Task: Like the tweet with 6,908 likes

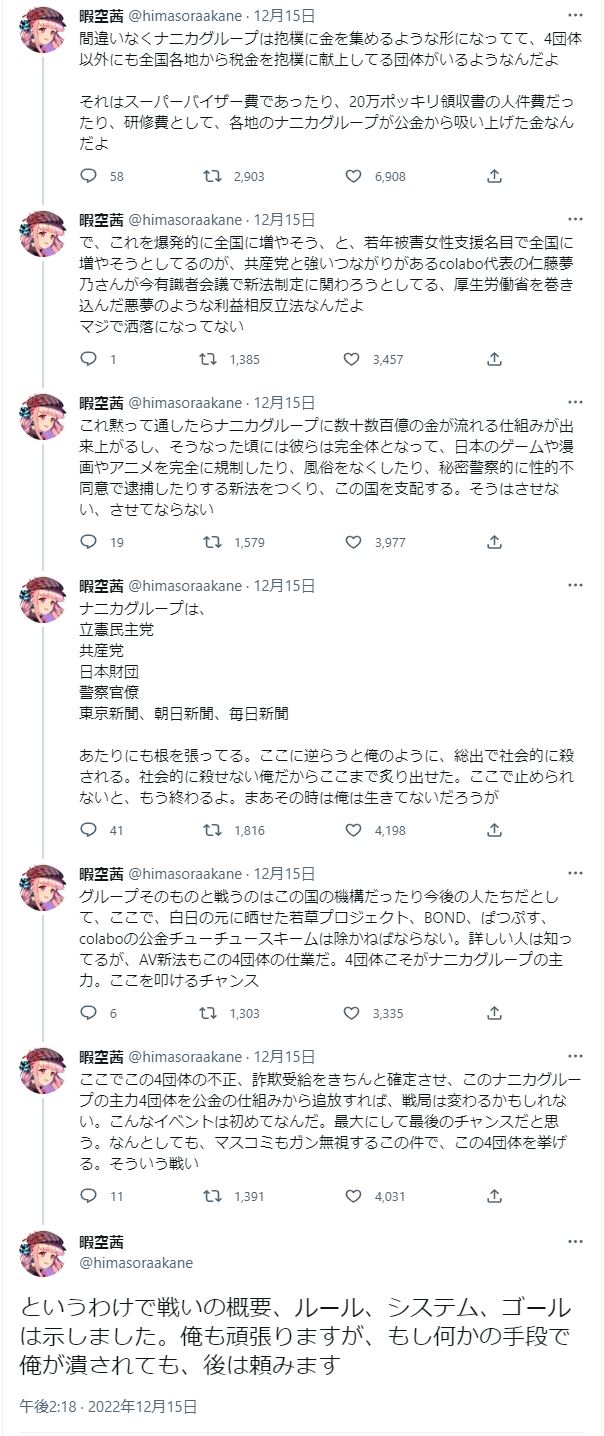Action: click(x=352, y=176)
